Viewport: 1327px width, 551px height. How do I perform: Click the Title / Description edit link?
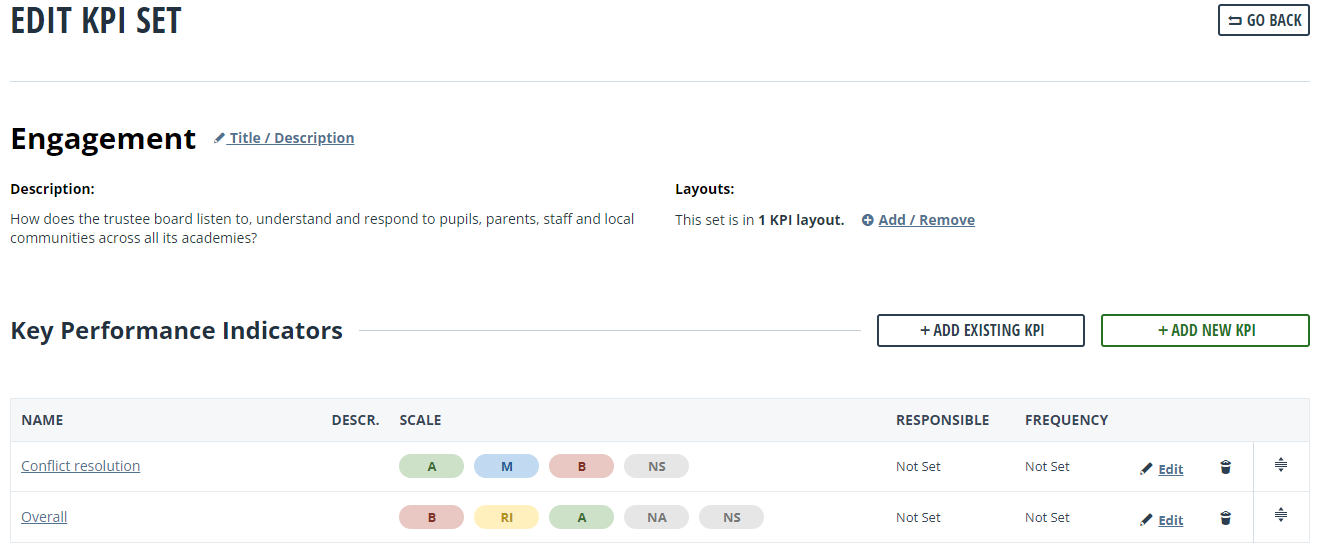click(291, 138)
